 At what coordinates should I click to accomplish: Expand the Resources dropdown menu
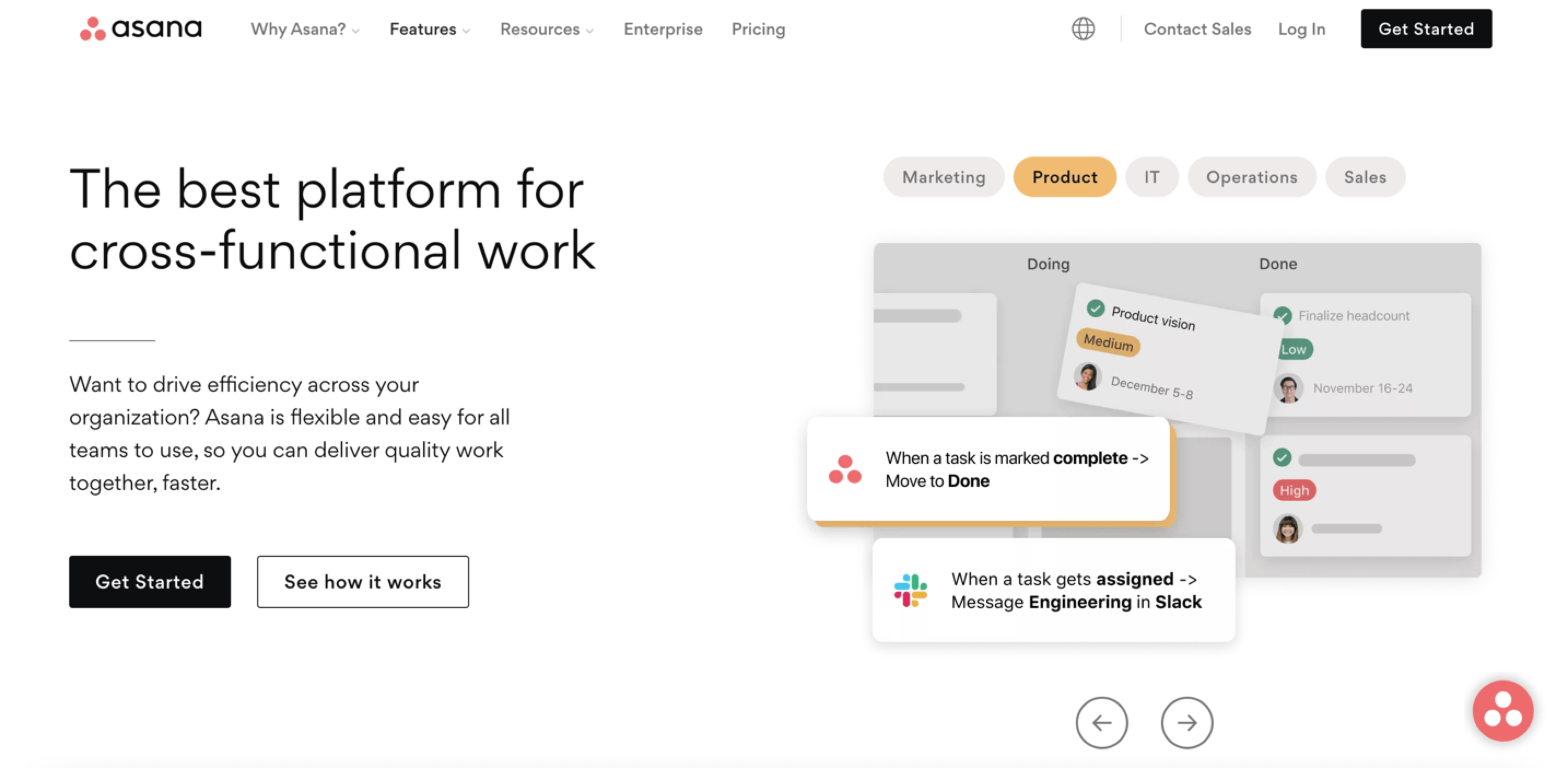coord(547,29)
